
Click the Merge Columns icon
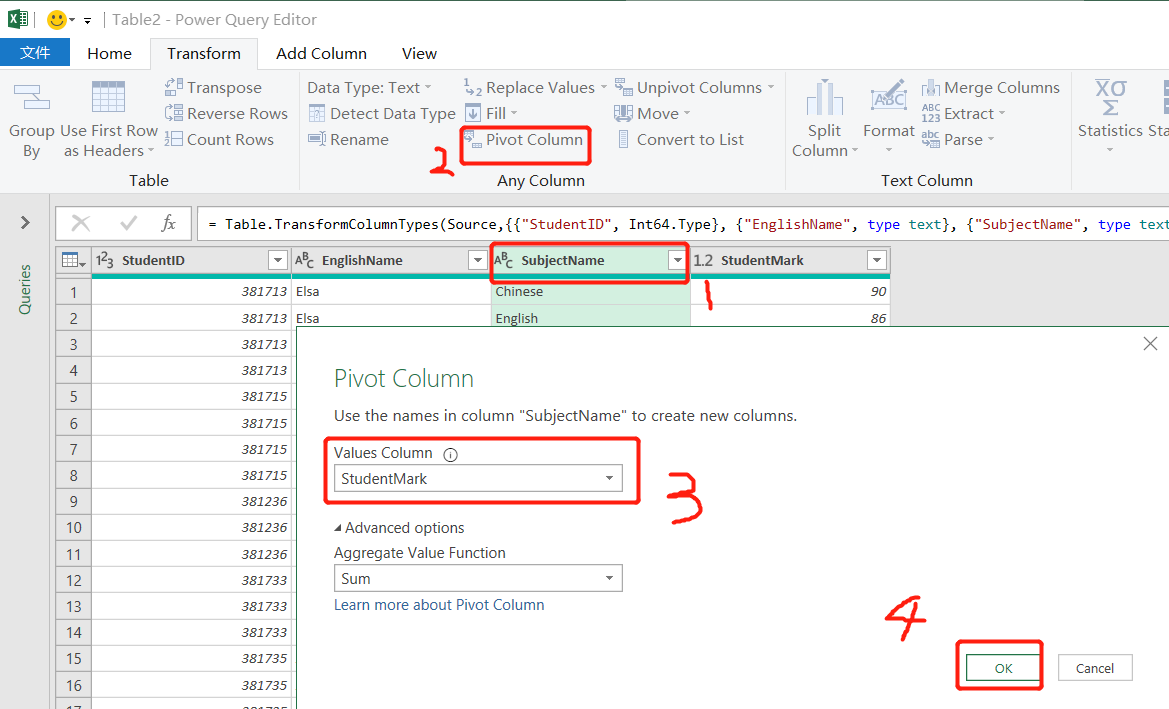[x=931, y=88]
